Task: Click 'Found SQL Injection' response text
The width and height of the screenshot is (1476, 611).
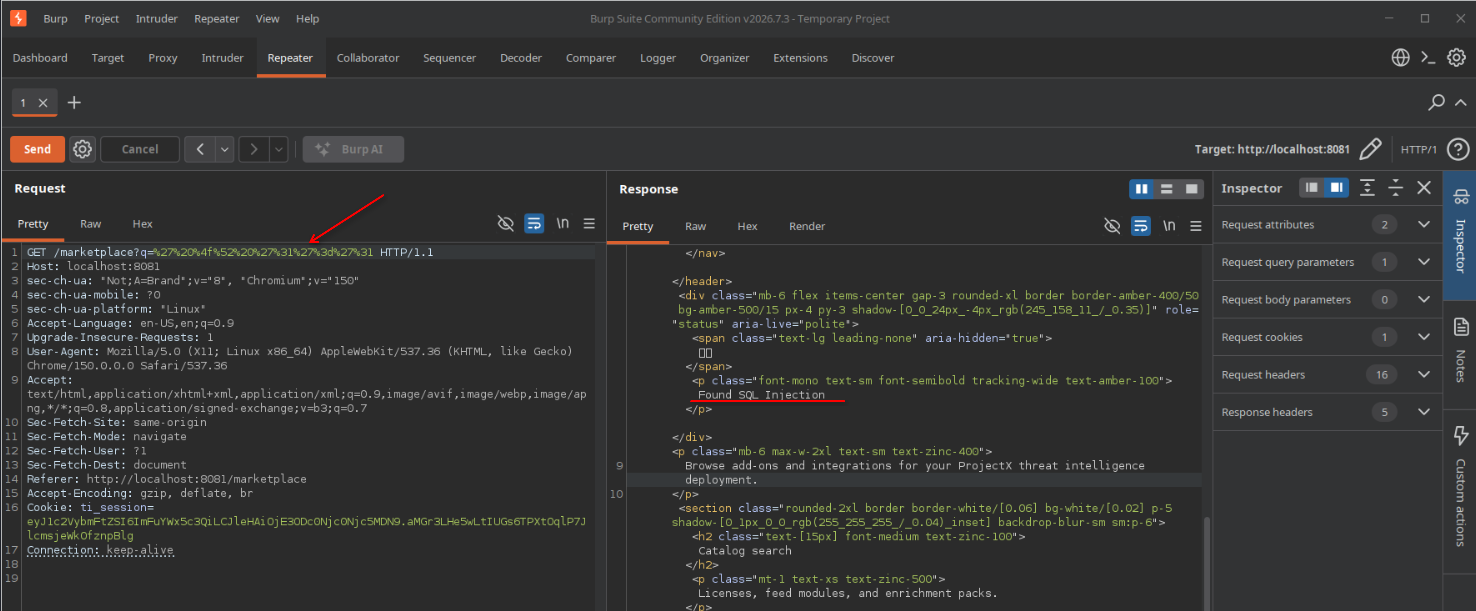Action: [x=761, y=394]
